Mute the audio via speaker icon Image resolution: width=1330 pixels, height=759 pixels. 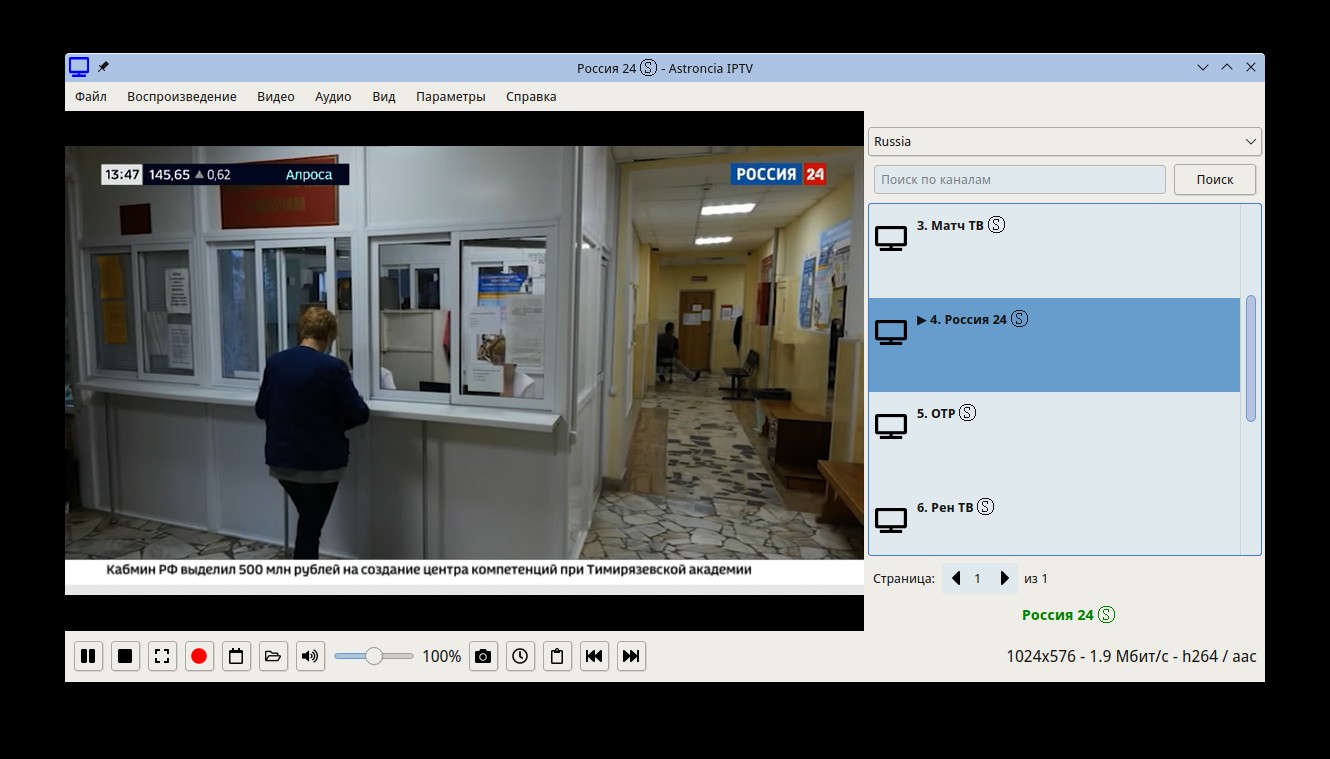tap(310, 656)
